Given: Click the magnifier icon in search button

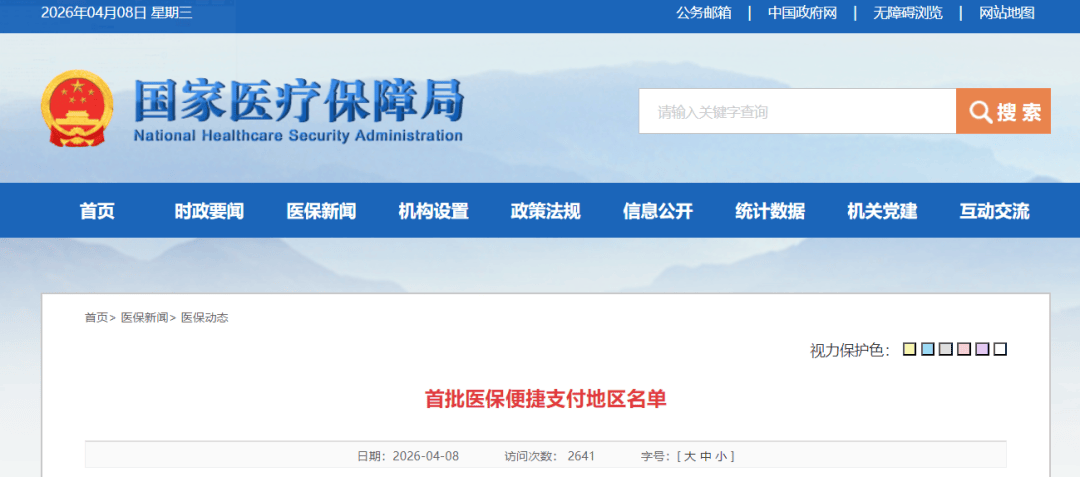Looking at the screenshot, I should coord(980,112).
